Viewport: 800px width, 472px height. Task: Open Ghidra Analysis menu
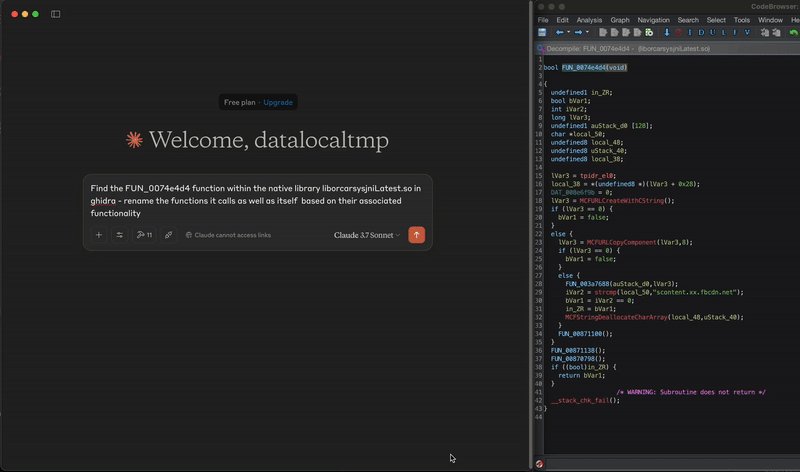pos(589,20)
